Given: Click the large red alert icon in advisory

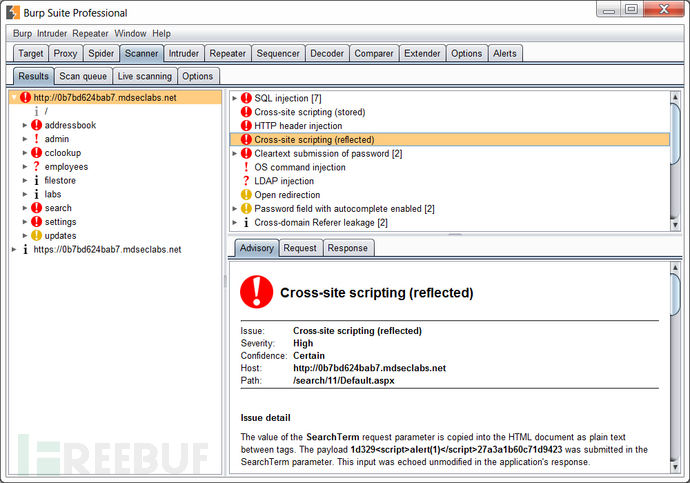Looking at the screenshot, I should click(x=257, y=292).
